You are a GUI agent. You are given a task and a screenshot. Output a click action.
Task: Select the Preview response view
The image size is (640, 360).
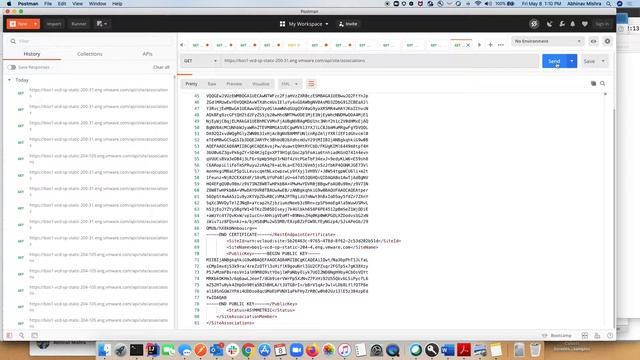point(234,84)
